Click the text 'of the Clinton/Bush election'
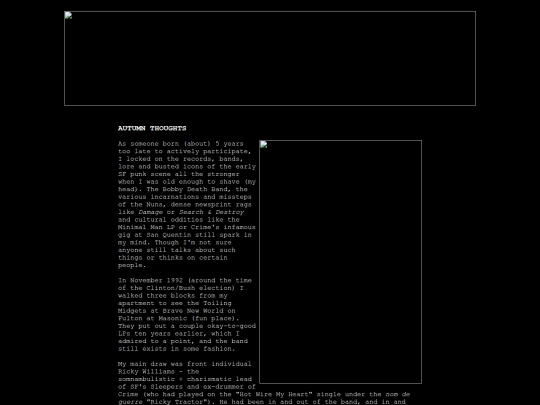Viewport: 540px width, 405px height. [176, 288]
